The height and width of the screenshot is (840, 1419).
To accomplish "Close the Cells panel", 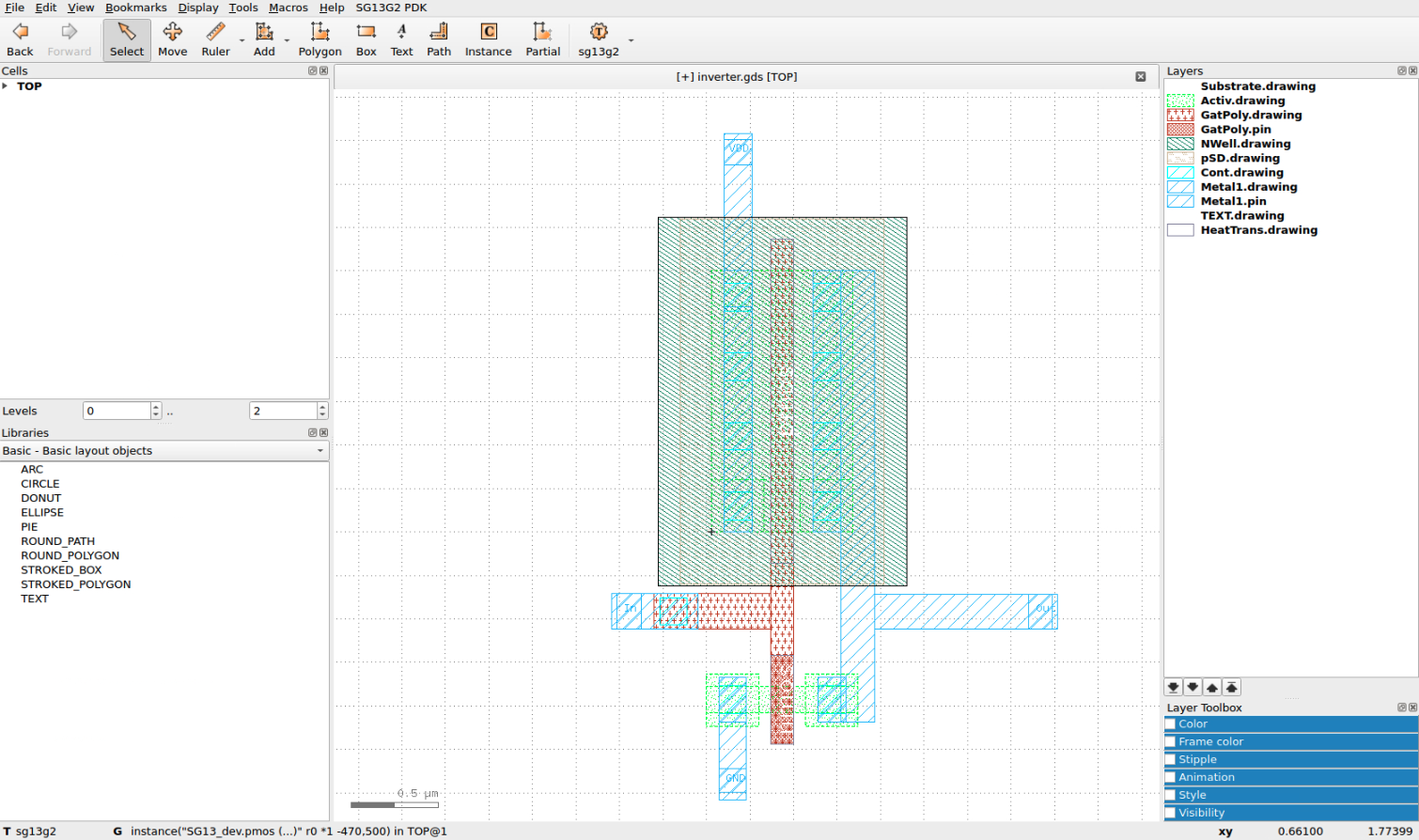I will point(324,71).
